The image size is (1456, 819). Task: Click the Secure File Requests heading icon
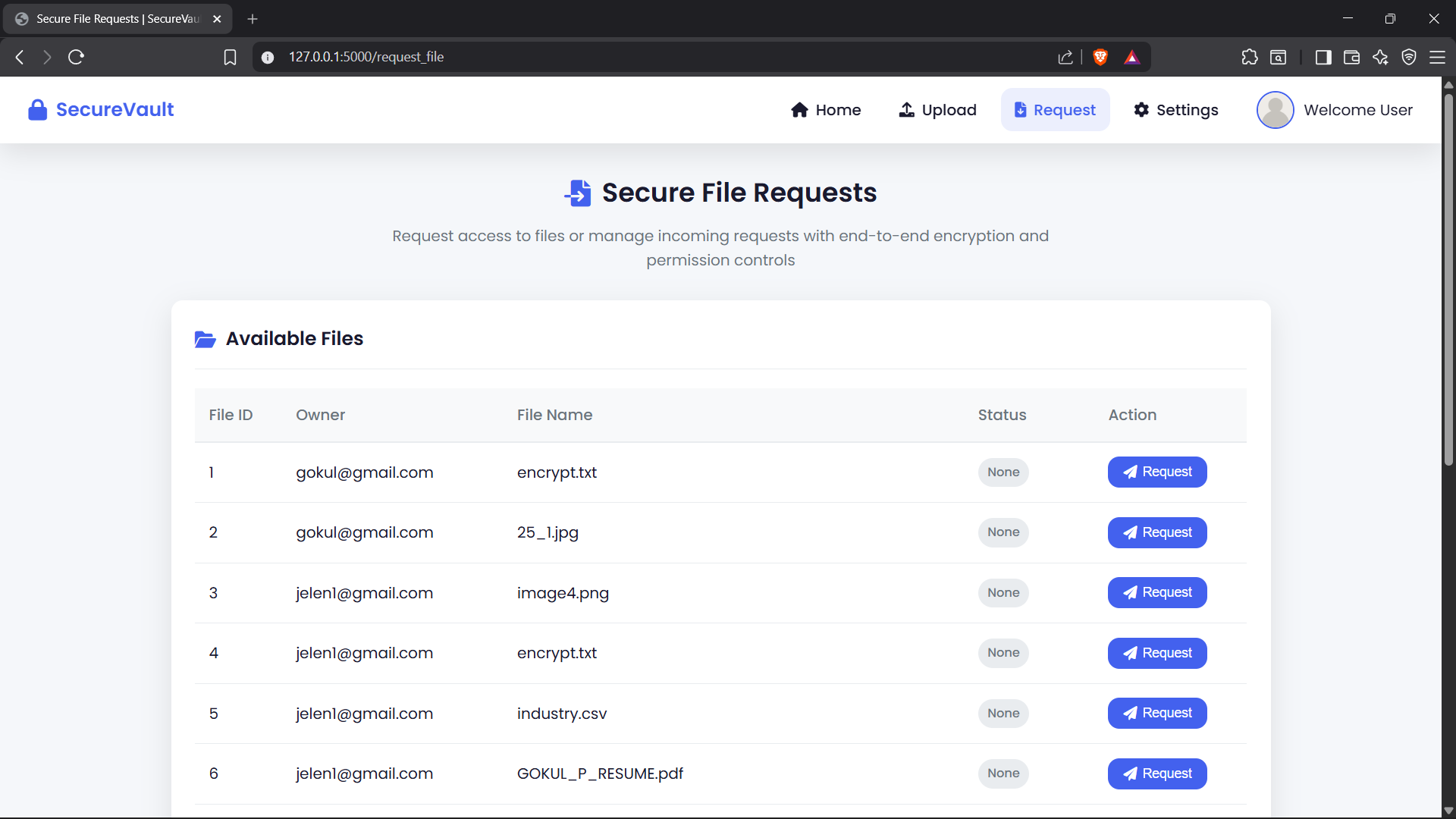pyautogui.click(x=578, y=193)
